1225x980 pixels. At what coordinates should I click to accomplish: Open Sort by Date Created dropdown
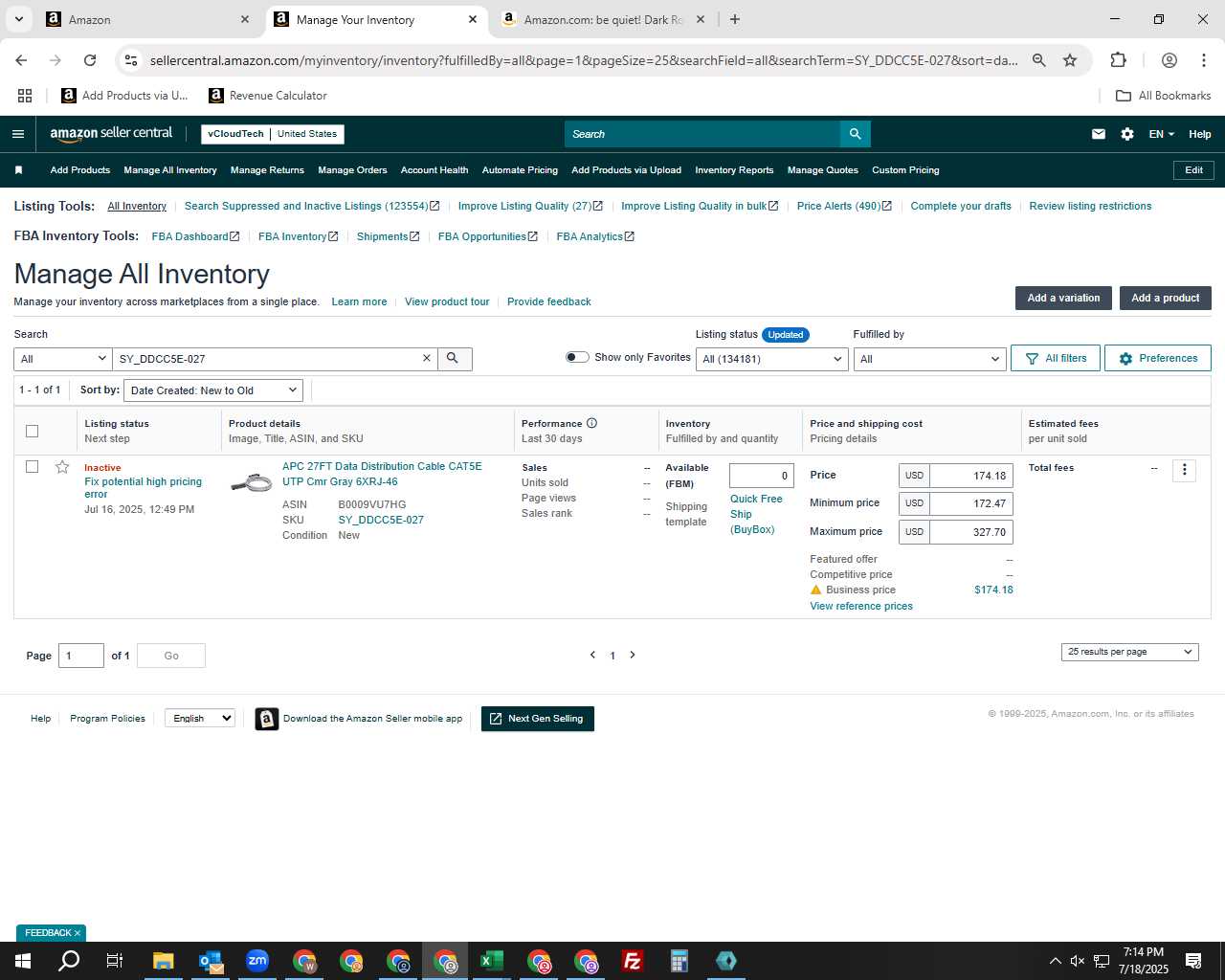[213, 390]
